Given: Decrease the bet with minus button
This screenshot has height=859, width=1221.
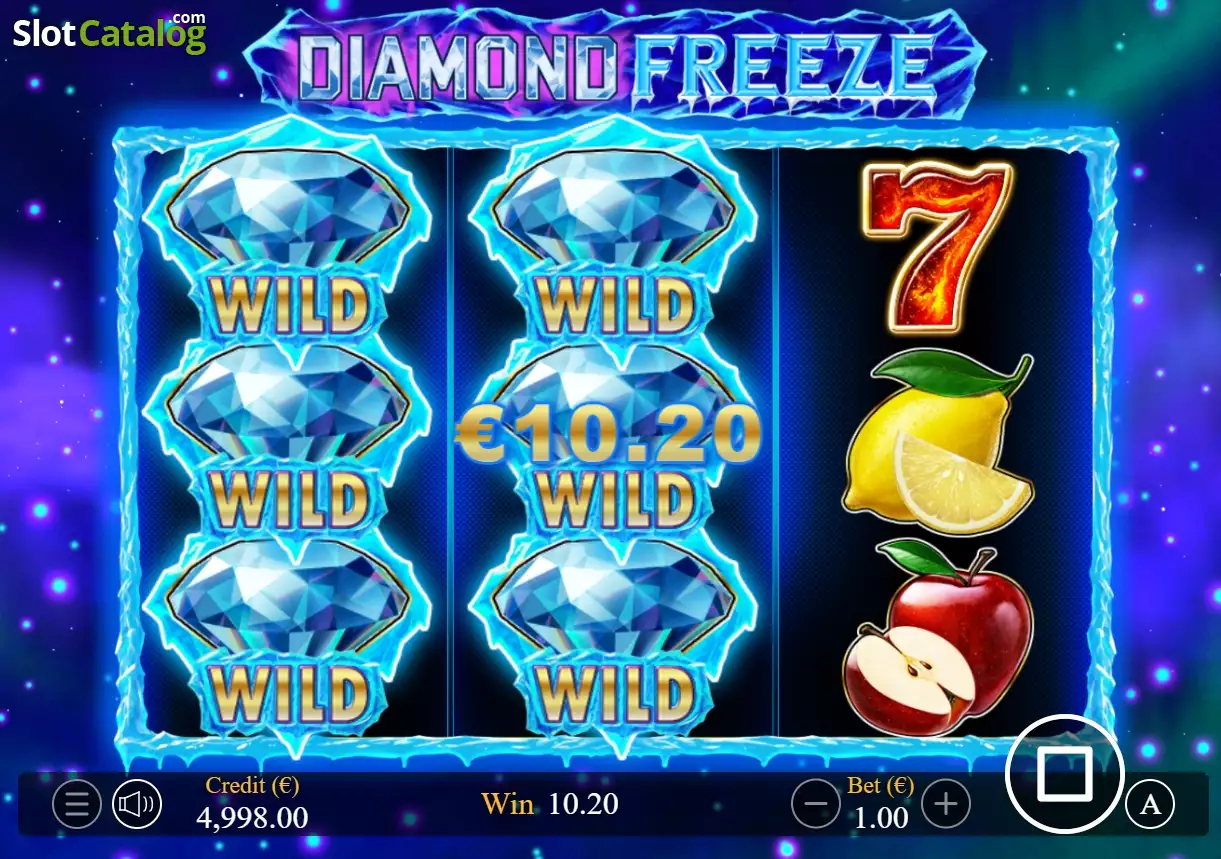Looking at the screenshot, I should click(x=816, y=803).
